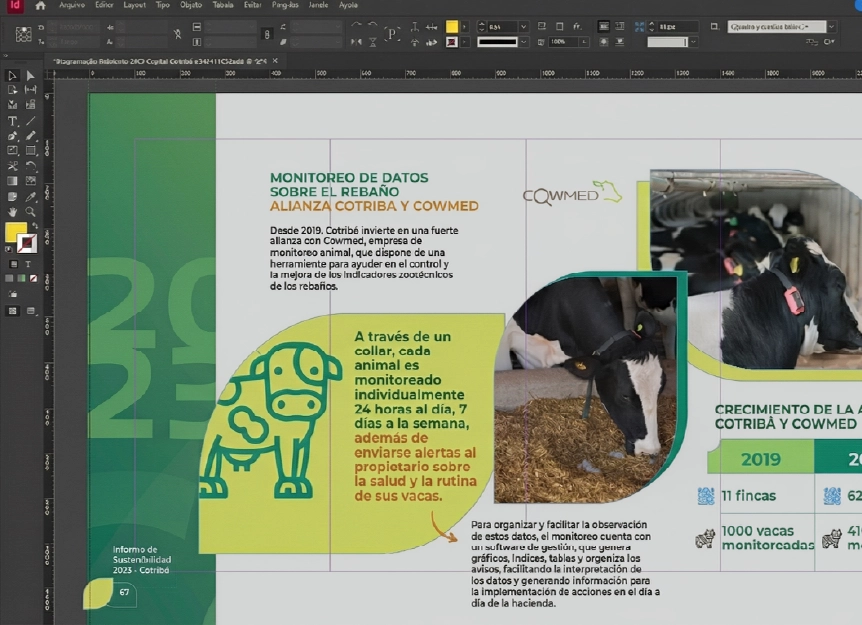Open corner shape dropdown arrow
862x625 pixels.
[693, 42]
